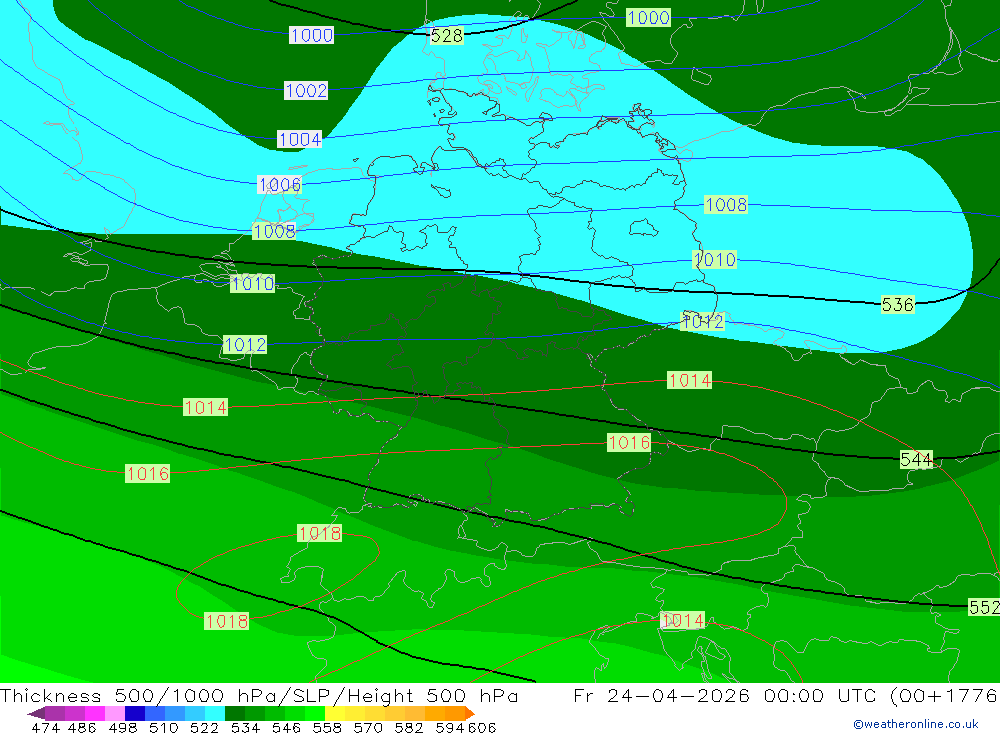Viewport: 1000px width, 733px height.
Task: Click the 528 height contour label
Action: (446, 36)
